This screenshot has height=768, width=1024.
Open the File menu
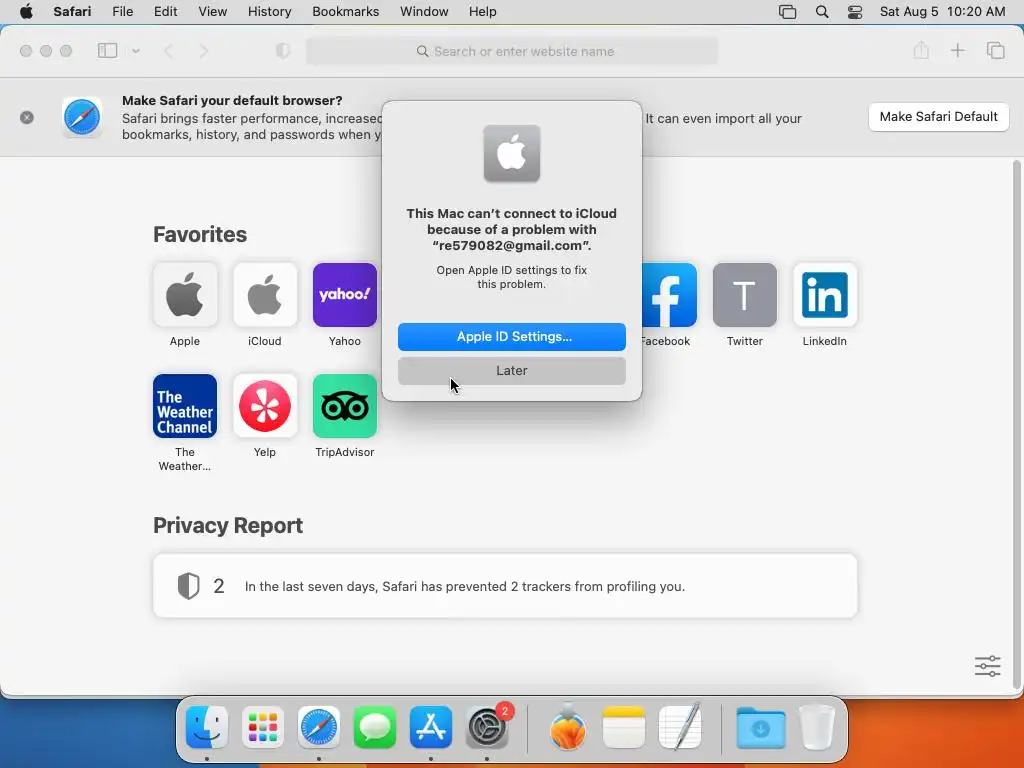[123, 11]
